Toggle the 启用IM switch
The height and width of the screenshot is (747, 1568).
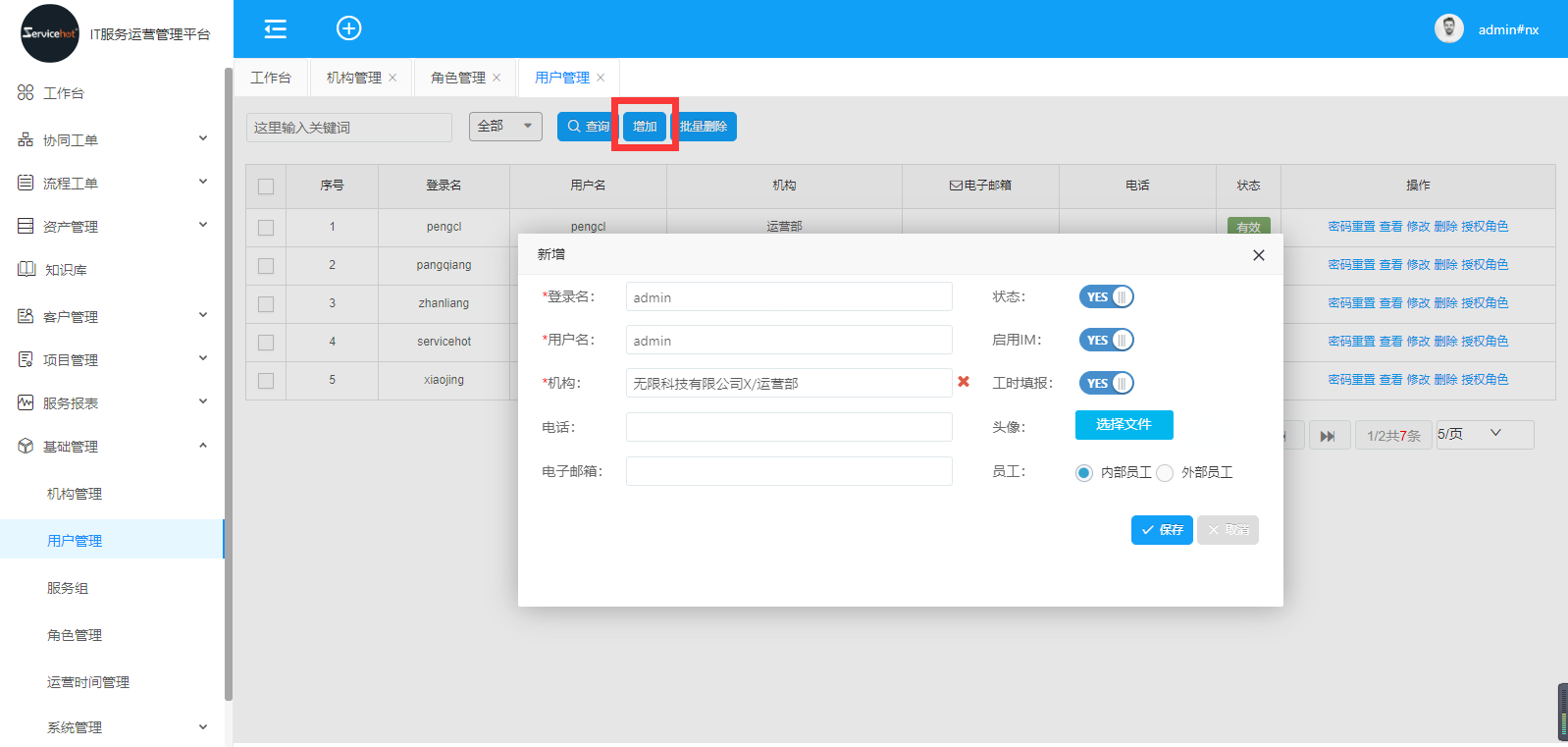click(x=1106, y=340)
